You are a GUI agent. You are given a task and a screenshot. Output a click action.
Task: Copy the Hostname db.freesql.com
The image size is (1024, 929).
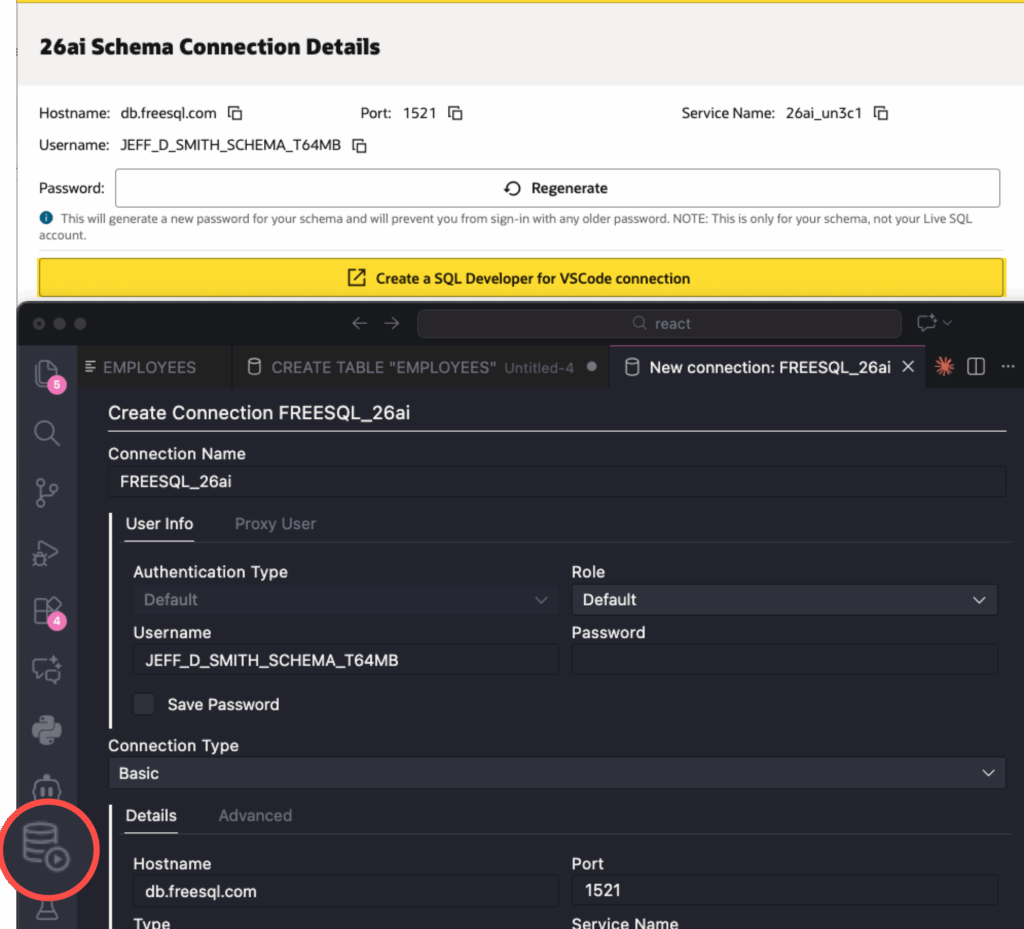coord(236,113)
